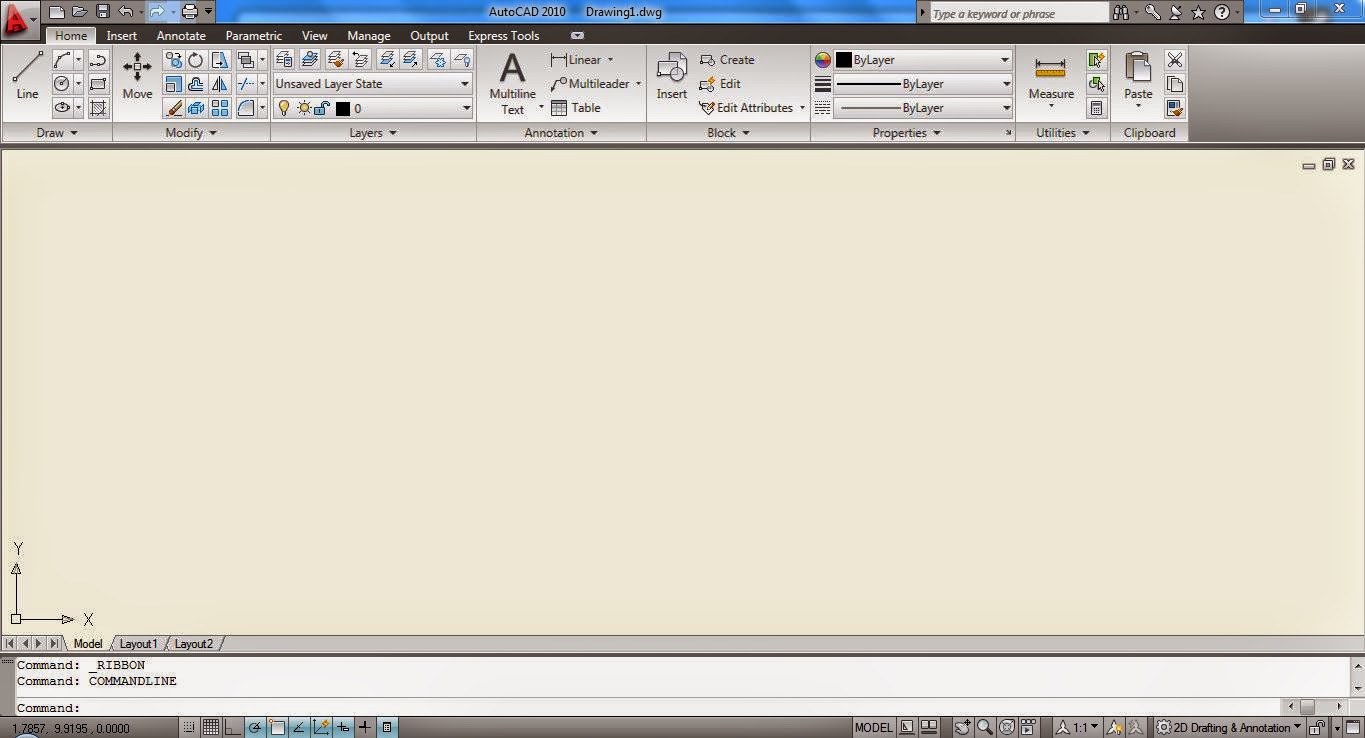The image size is (1365, 738).
Task: Select the Rectangle tool in Draw panel
Action: 98,84
